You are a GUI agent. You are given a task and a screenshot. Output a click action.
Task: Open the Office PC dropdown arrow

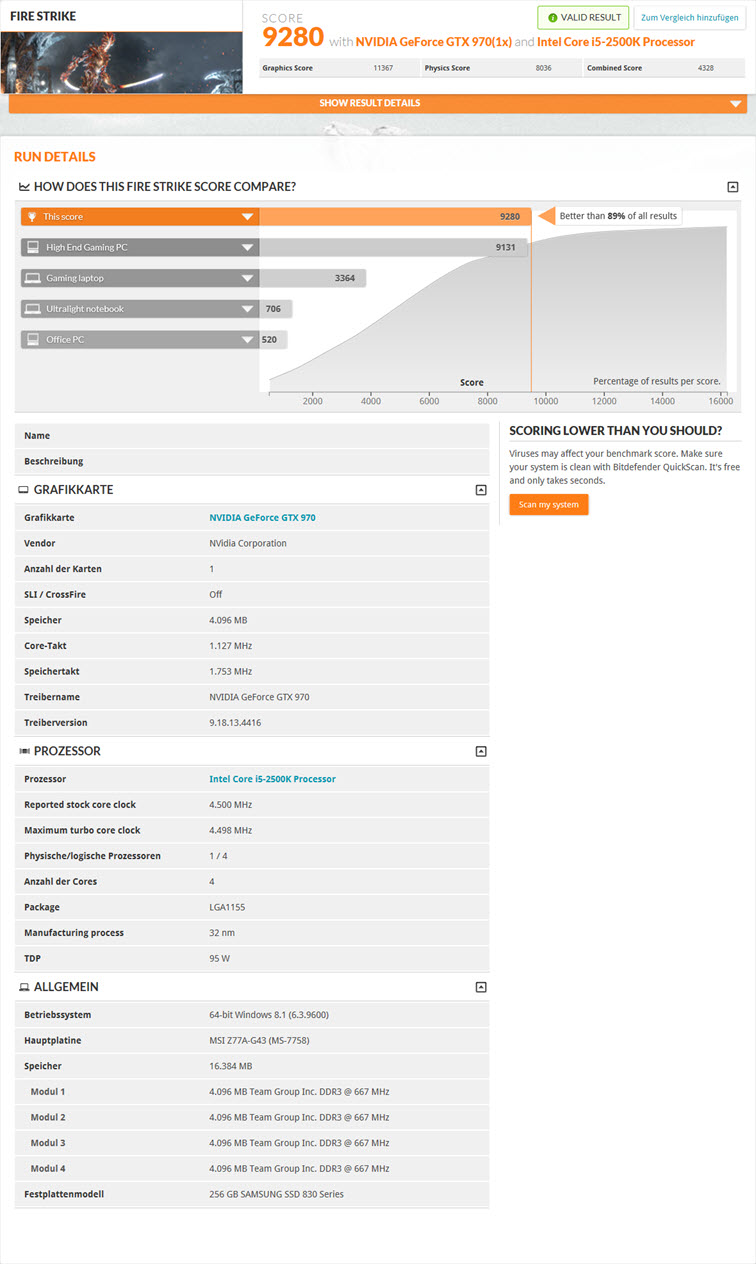click(x=247, y=340)
